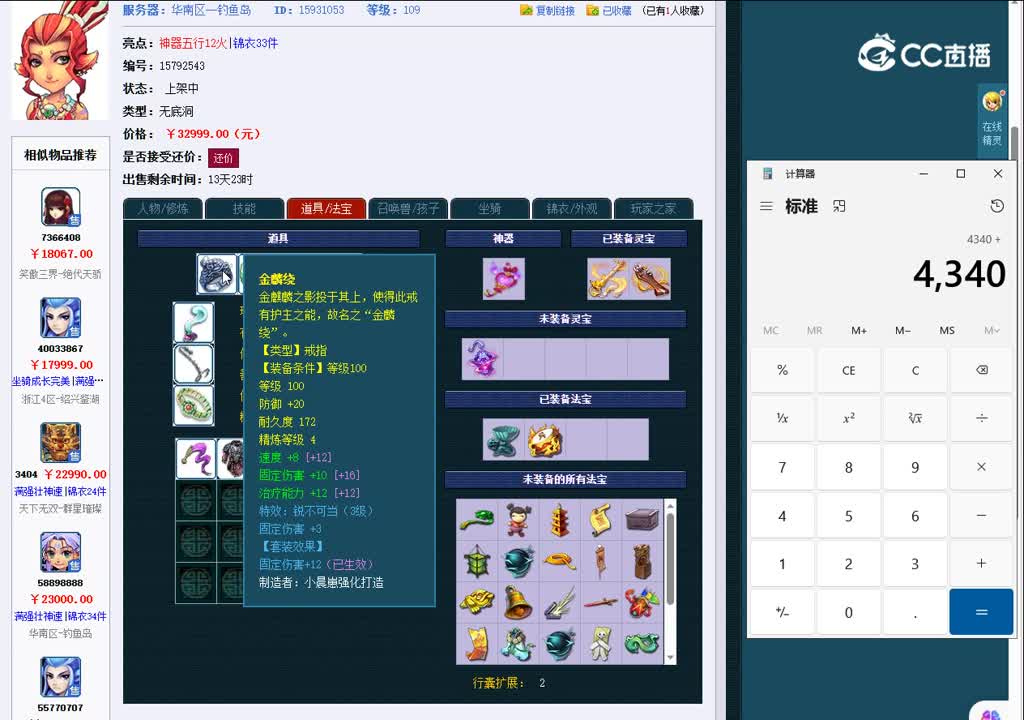This screenshot has width=1024, height=720.
Task: Open the 锦衣/外观 tab
Action: point(572,208)
